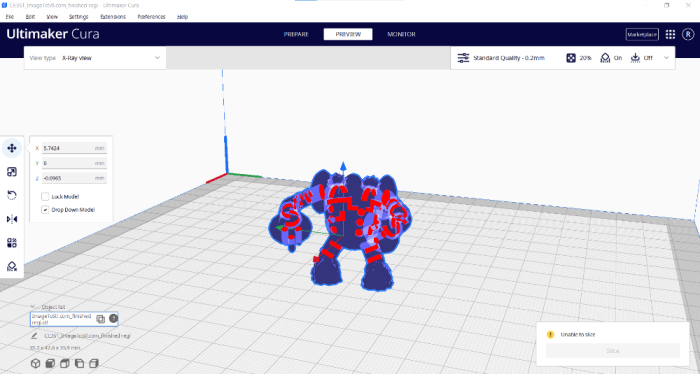Select the Mirror tool
Viewport: 700px width, 374px height.
coord(12,219)
